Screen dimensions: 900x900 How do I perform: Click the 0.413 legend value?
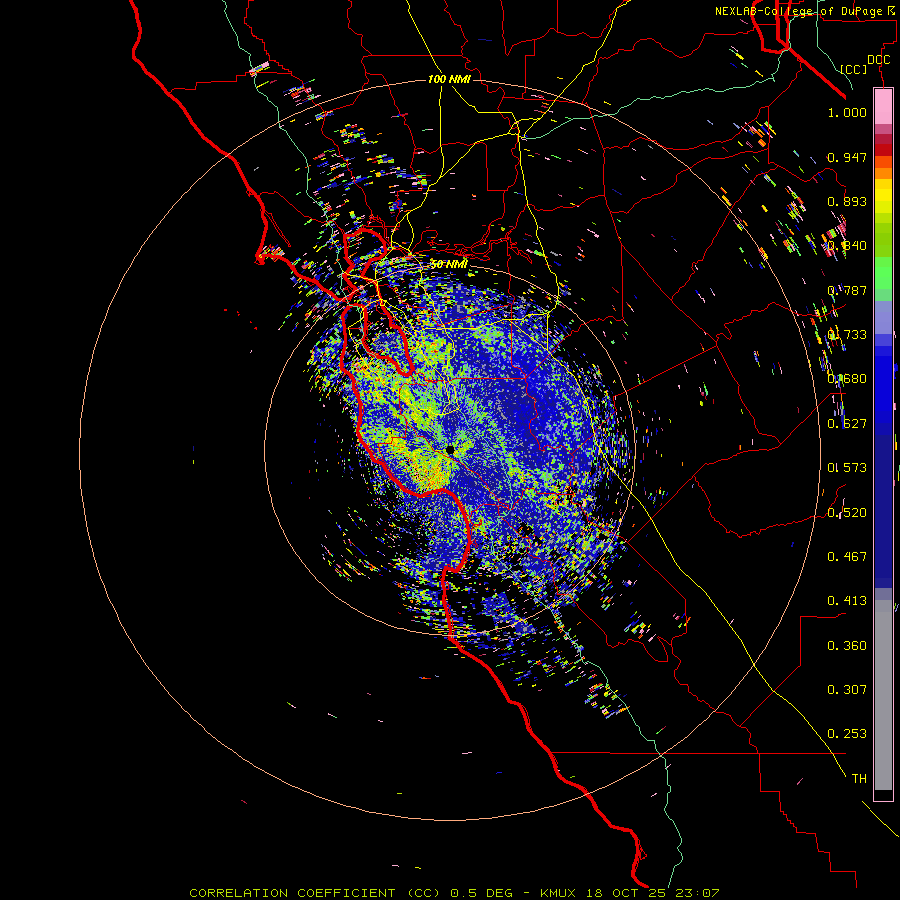[x=847, y=601]
